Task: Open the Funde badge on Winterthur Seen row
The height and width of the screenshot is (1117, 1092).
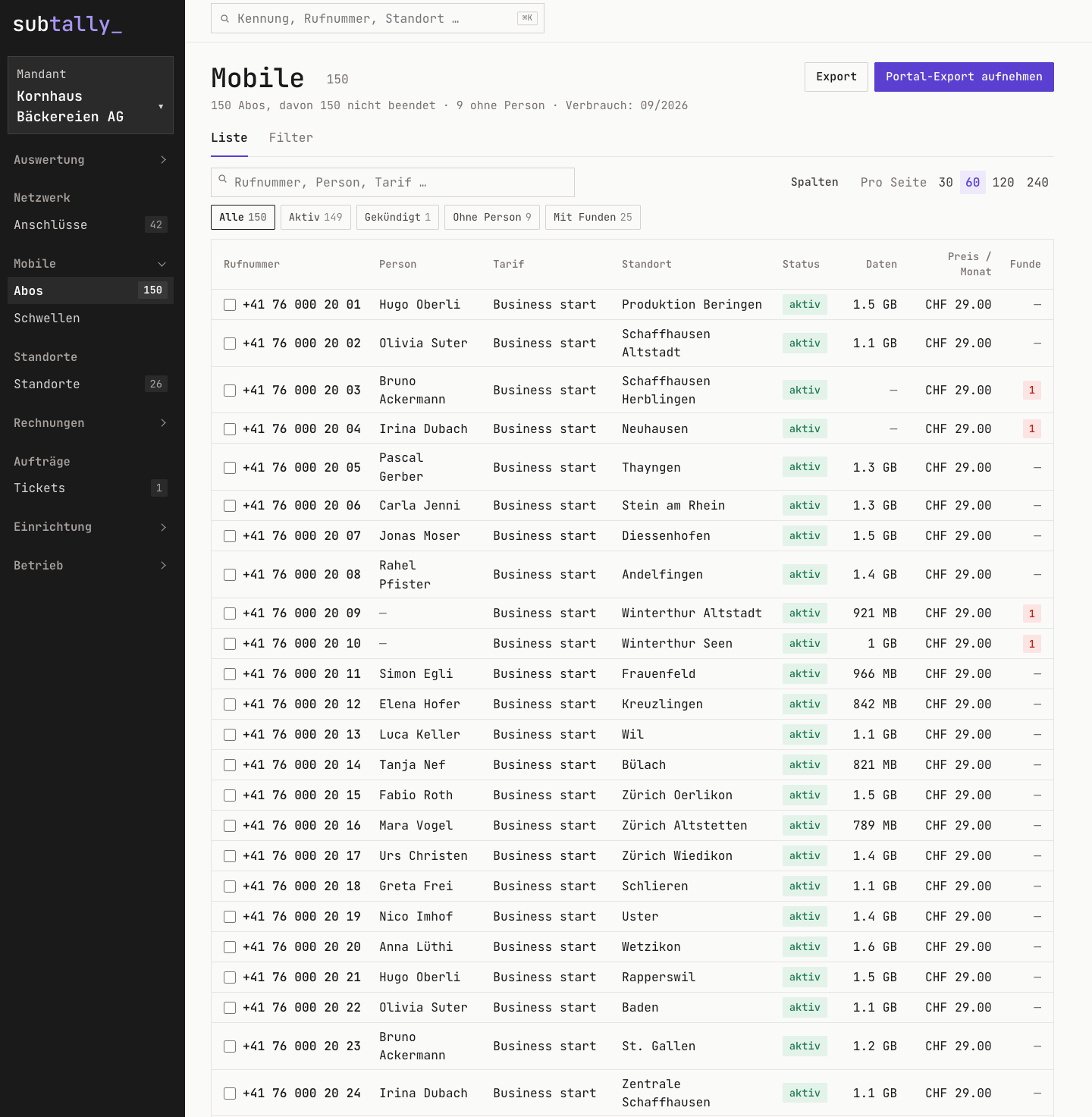Action: coord(1031,643)
